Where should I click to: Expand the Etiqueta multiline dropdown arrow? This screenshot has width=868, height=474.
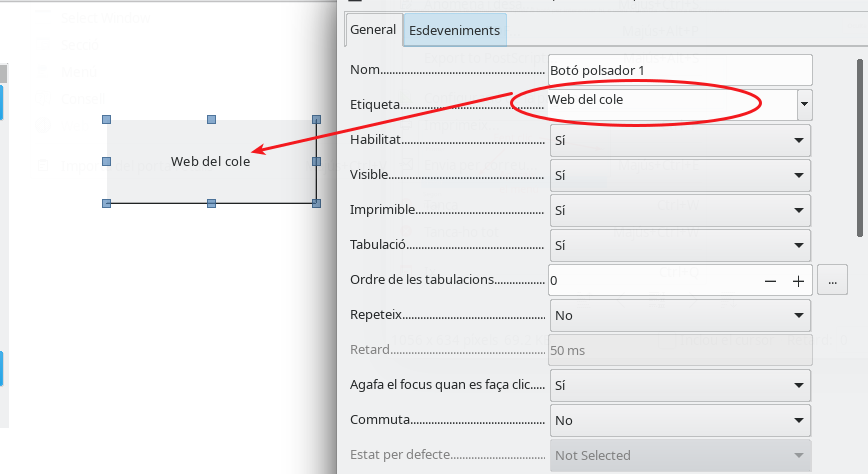pos(804,104)
